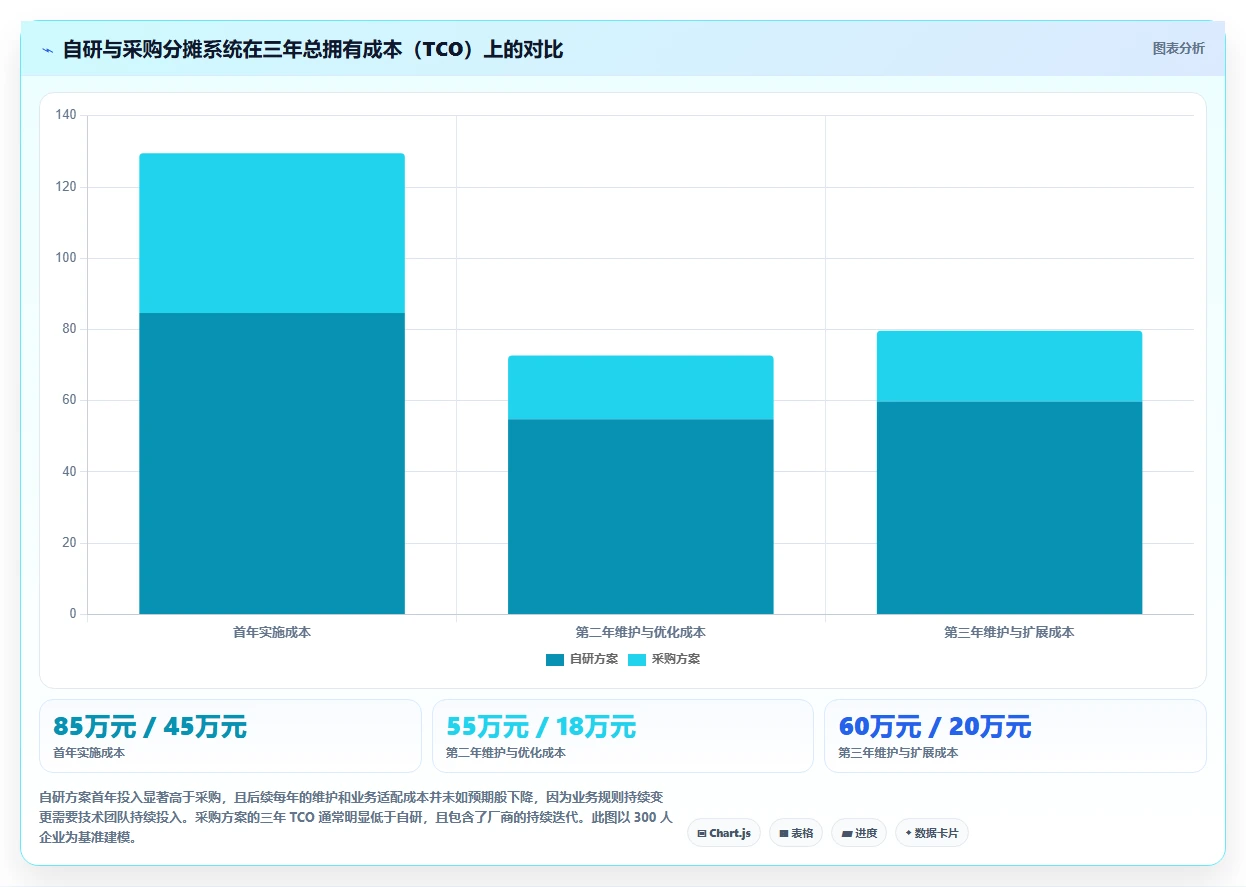
Task: Click the 100 y-axis tick label
Action: (x=66, y=258)
